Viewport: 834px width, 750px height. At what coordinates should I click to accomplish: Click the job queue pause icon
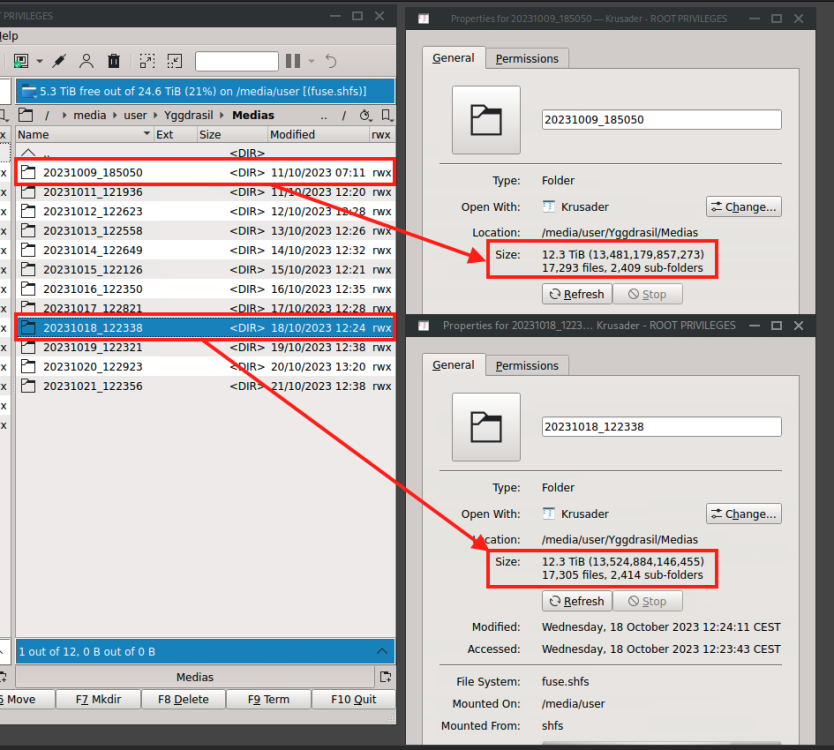pyautogui.click(x=293, y=61)
